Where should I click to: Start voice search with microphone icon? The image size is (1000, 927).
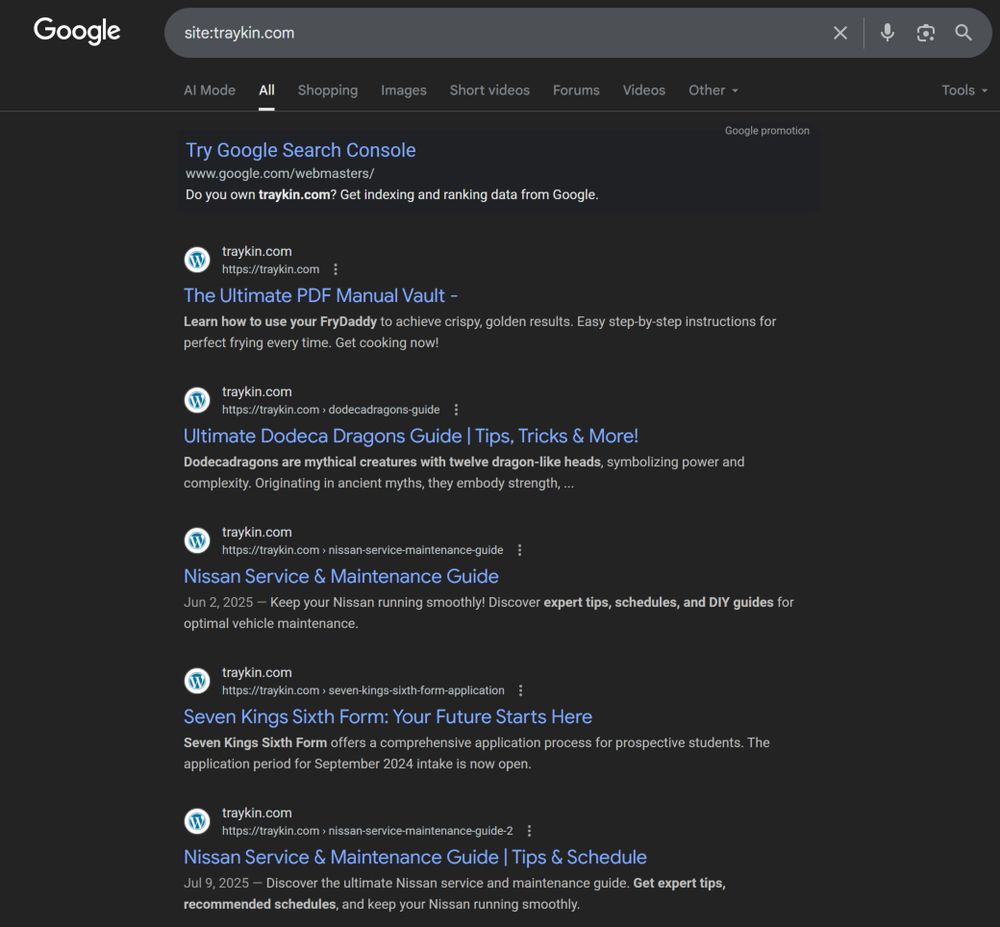tap(886, 33)
